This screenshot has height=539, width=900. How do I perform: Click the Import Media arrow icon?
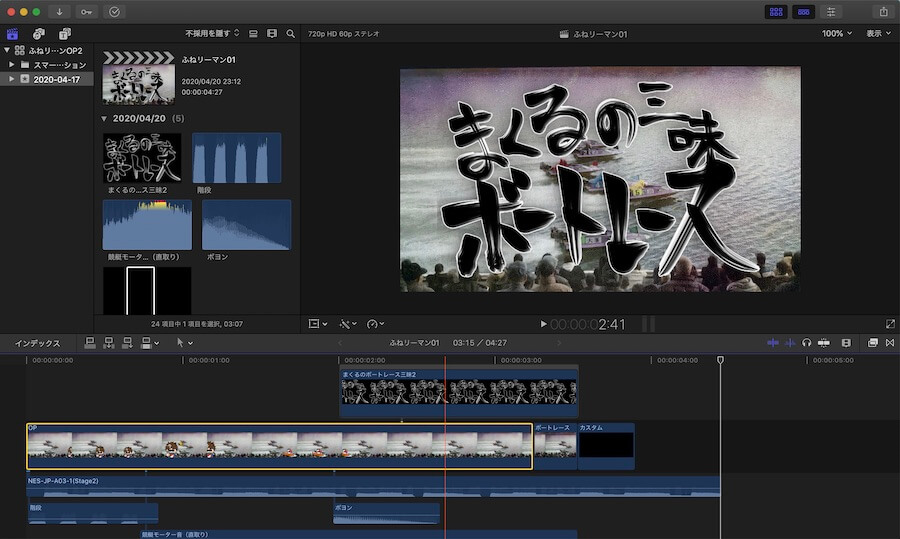pos(59,11)
